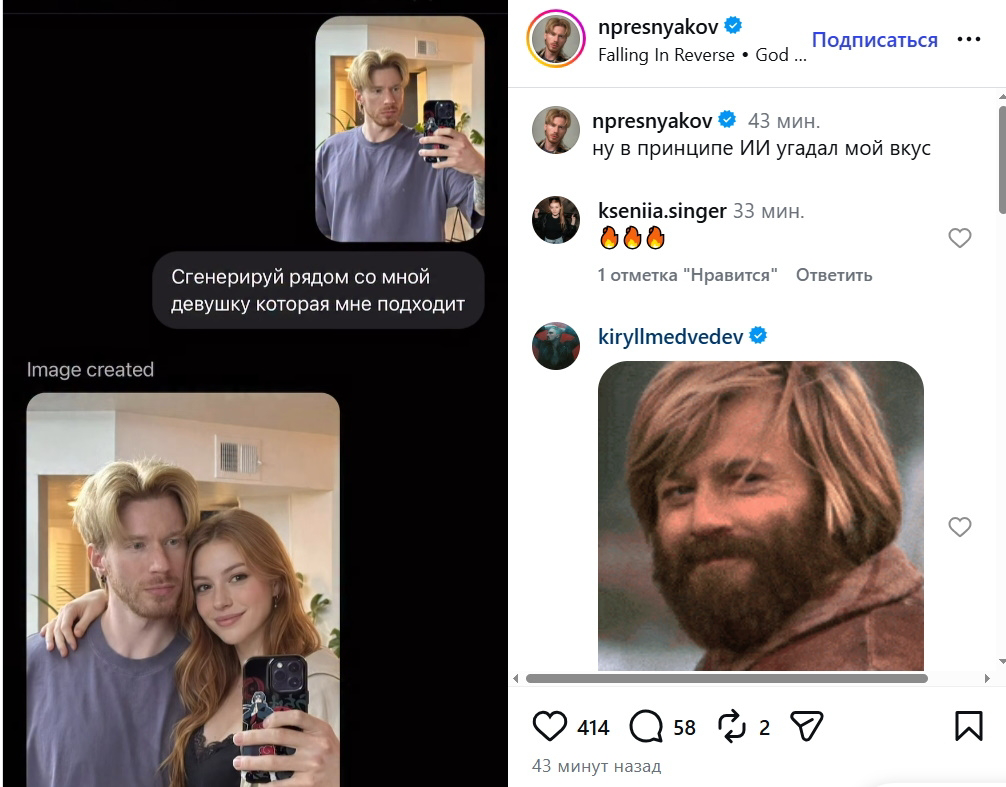Click the verified badge beside kiryllmedvedev
1006x787 pixels.
tap(758, 336)
